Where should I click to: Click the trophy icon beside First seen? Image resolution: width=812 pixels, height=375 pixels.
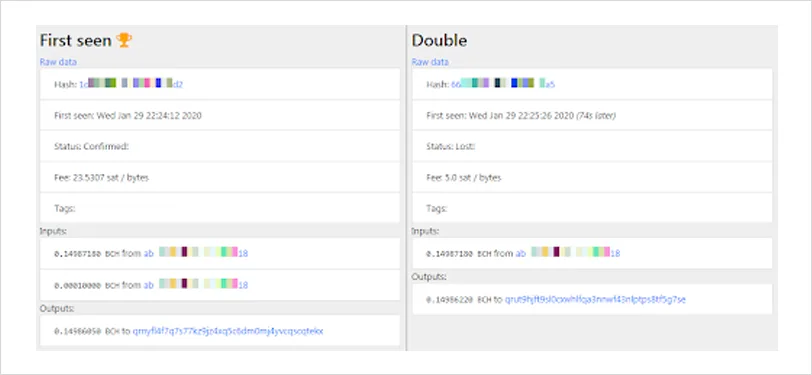pyautogui.click(x=124, y=40)
